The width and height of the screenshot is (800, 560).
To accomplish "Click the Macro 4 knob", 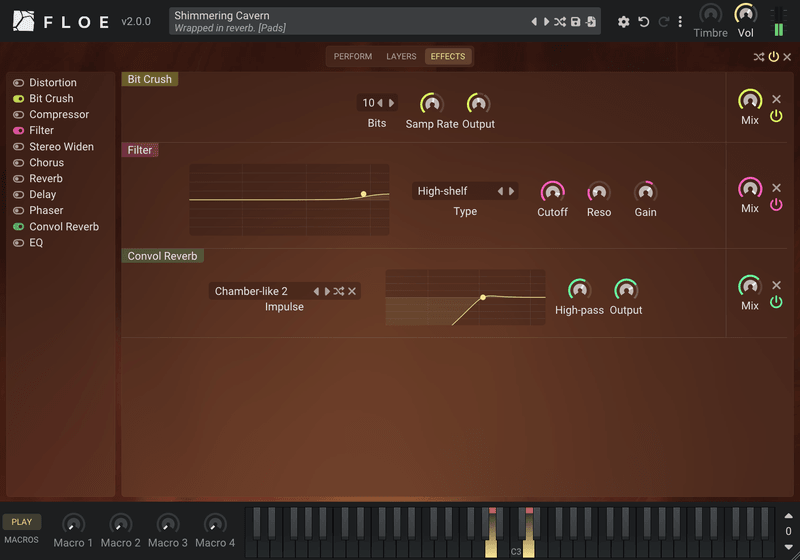I will click(215, 524).
